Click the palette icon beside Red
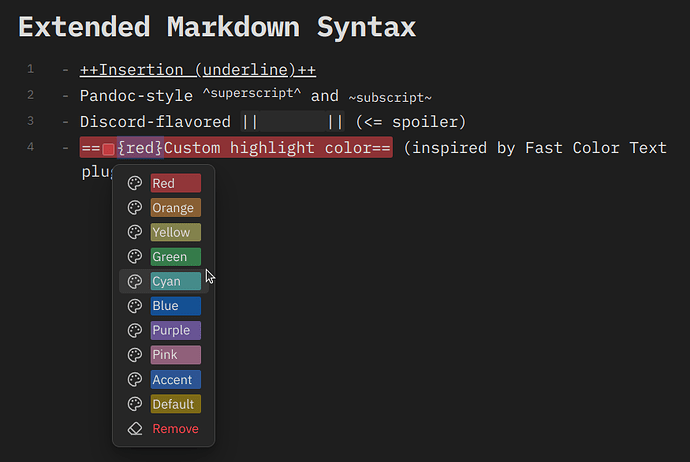 135,183
